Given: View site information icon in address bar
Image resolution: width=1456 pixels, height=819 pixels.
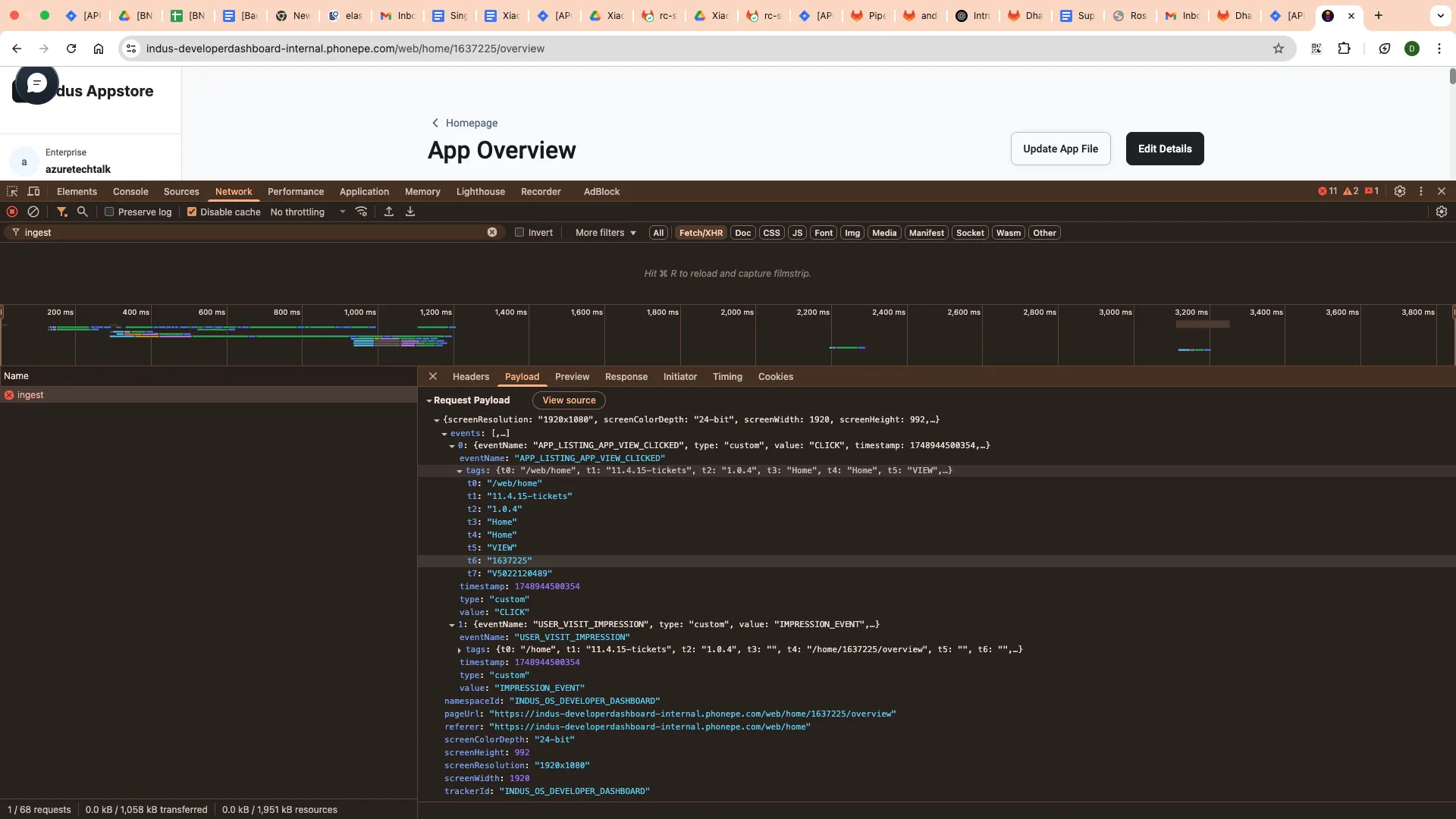Looking at the screenshot, I should (131, 49).
